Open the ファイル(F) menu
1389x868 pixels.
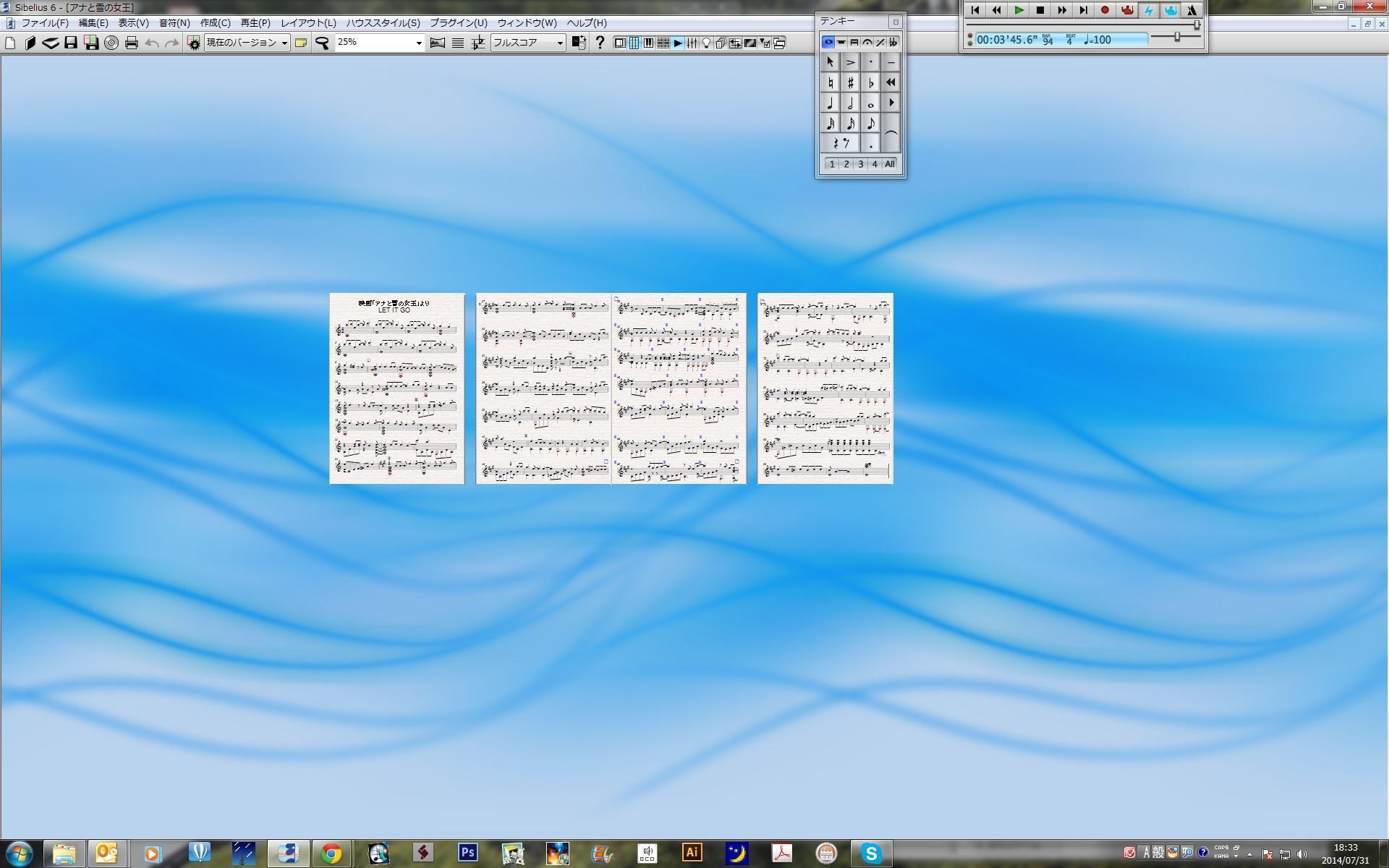point(45,23)
